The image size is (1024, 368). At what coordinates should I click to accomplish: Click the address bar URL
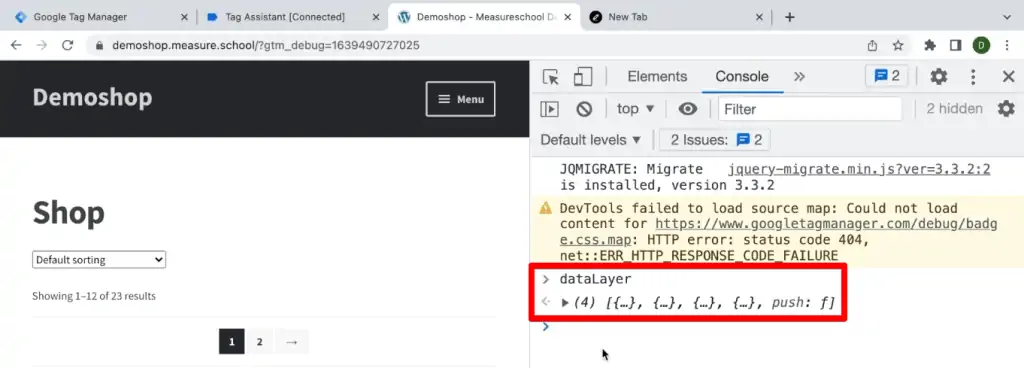(x=266, y=45)
